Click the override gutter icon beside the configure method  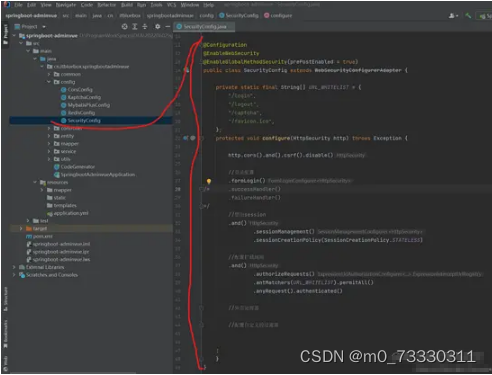coord(186,138)
